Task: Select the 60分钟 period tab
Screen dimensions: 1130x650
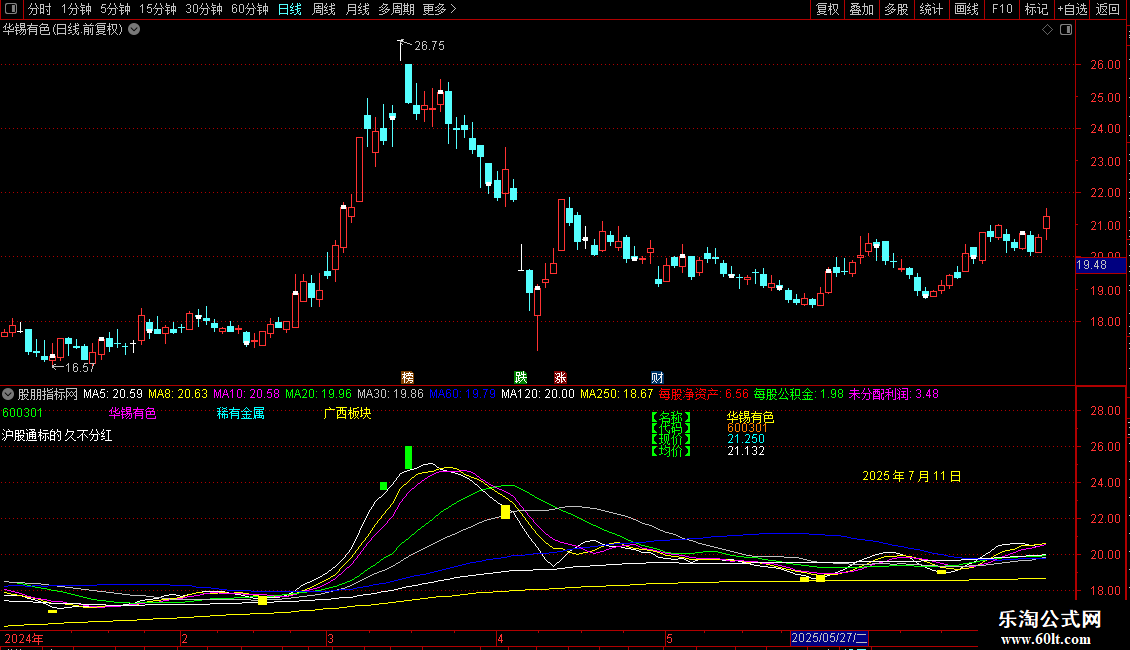Action: pos(249,9)
